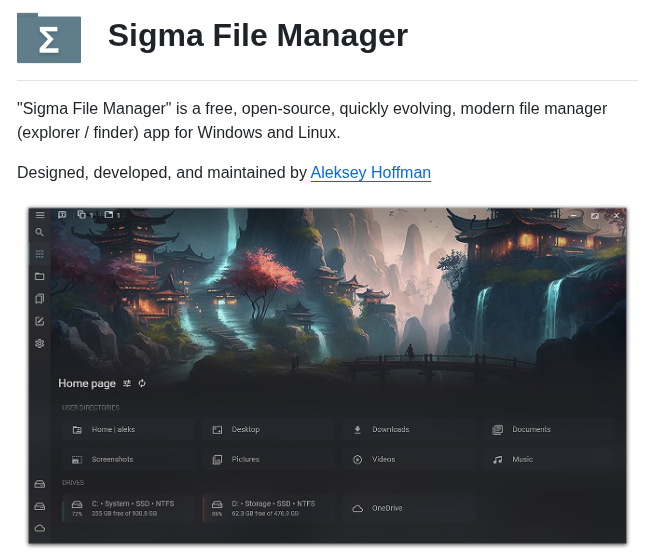Open search via magnifier sidebar icon
658x559 pixels.
(x=39, y=232)
